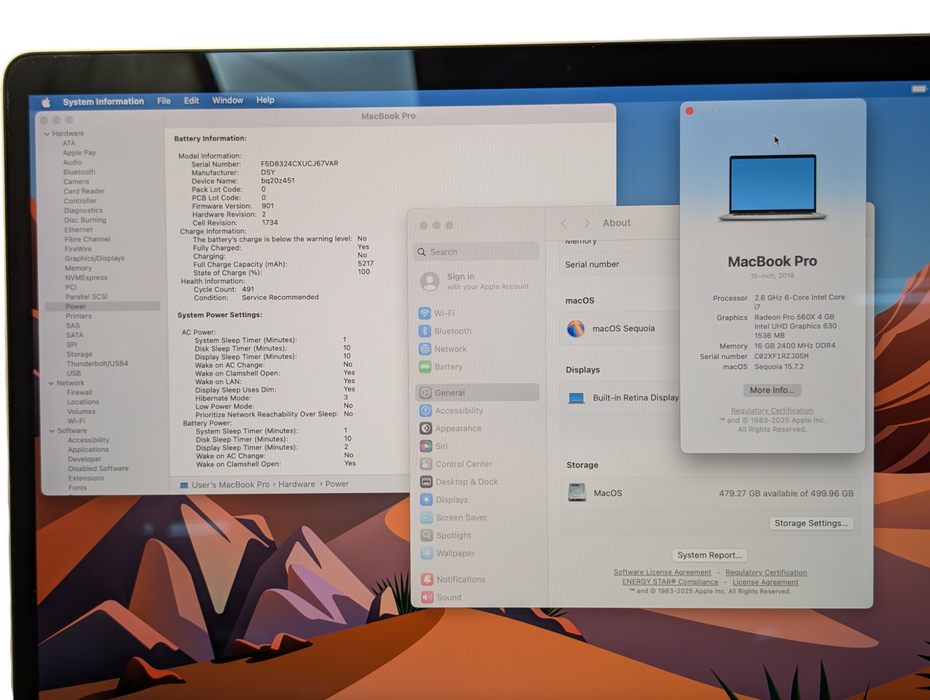Open the File menu
The height and width of the screenshot is (700, 930).
tap(164, 101)
